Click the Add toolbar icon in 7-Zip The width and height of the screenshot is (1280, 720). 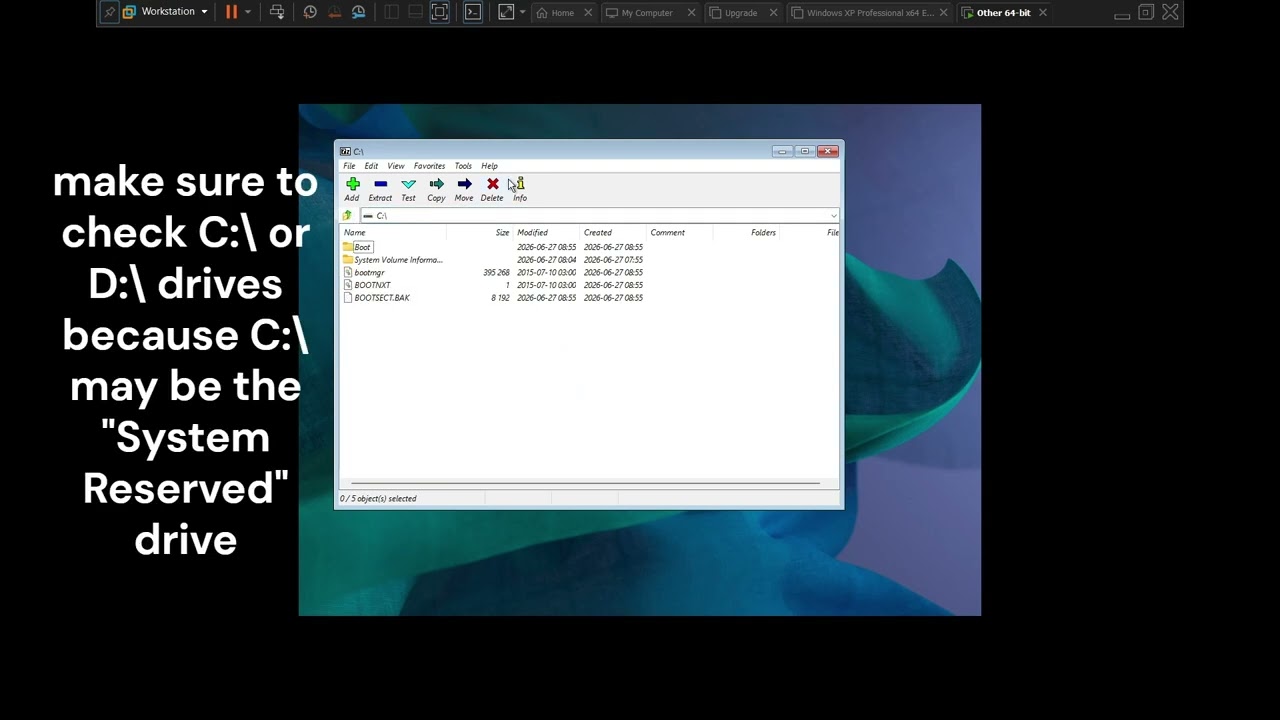[x=352, y=184]
